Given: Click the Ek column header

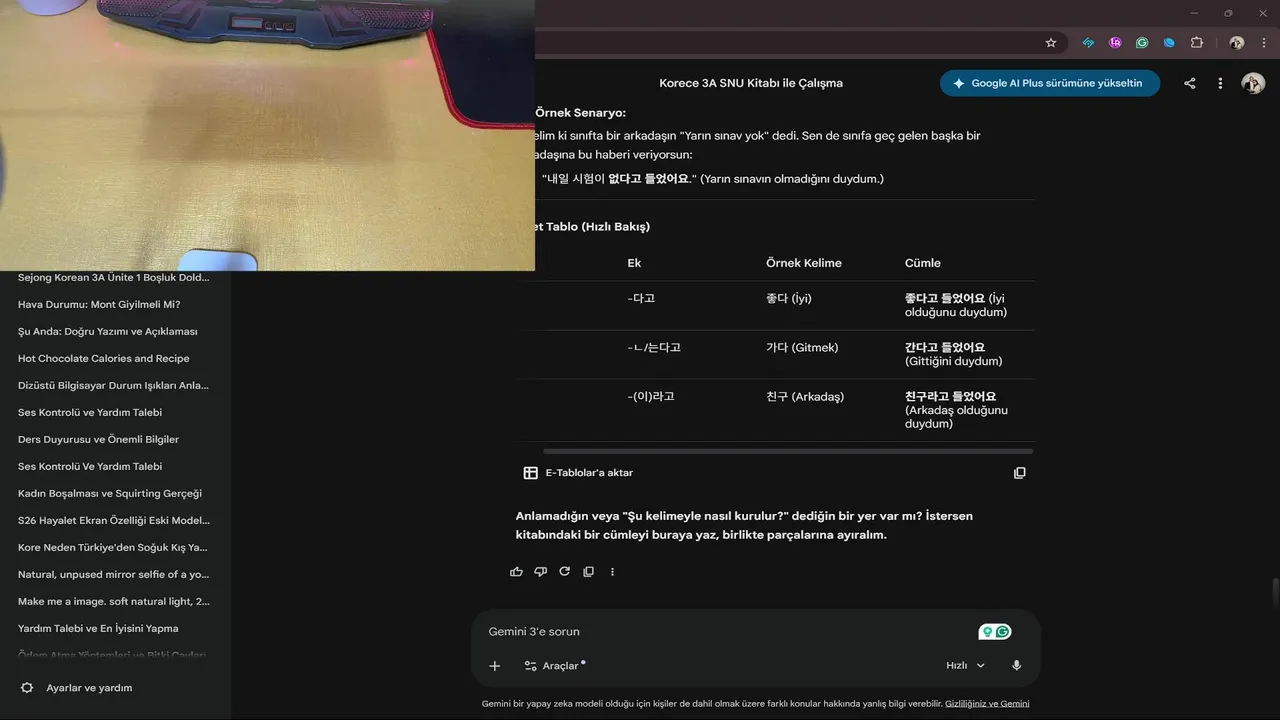Looking at the screenshot, I should coord(634,263).
